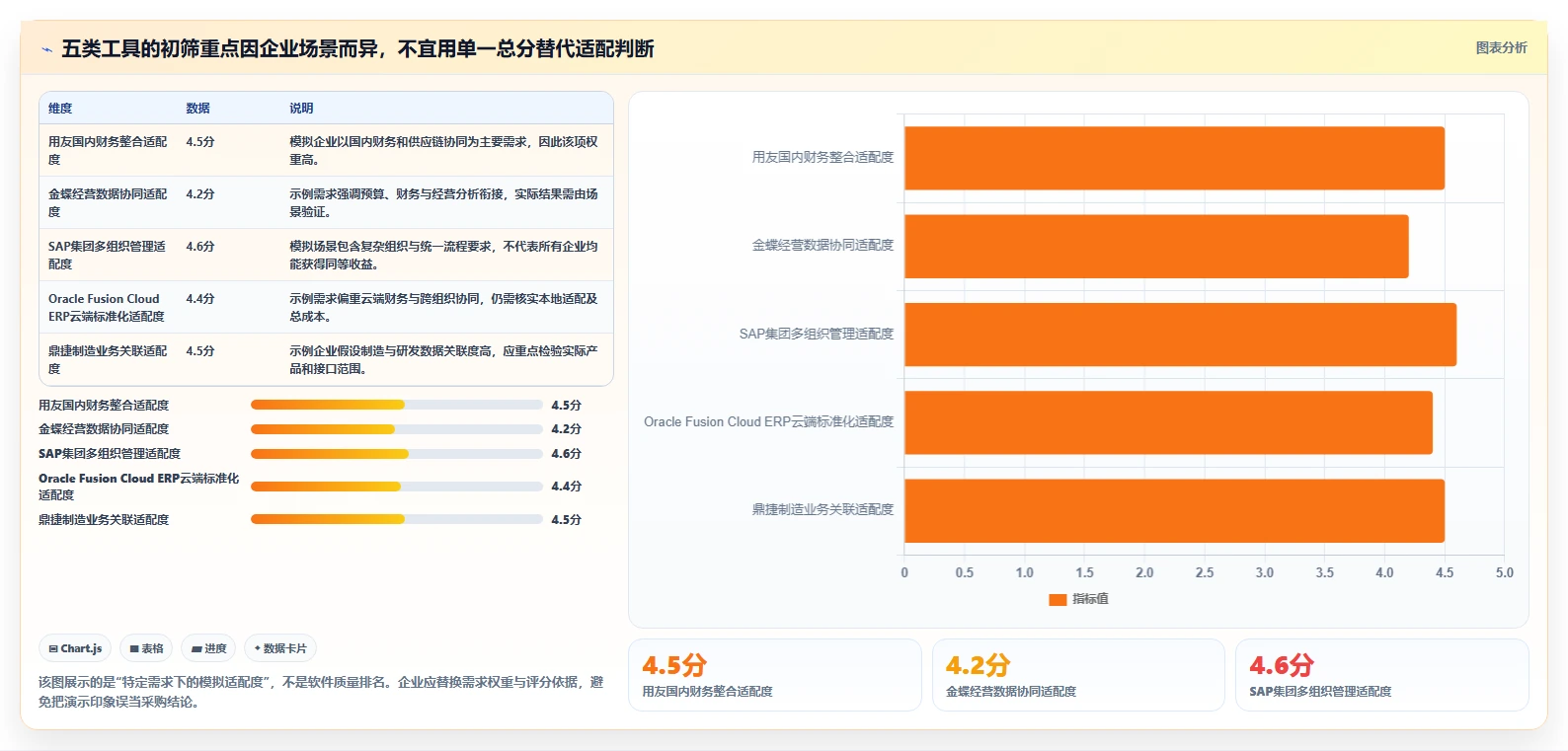This screenshot has height=751, width=1568.
Task: Click the 说明 table column header
Action: pyautogui.click(x=301, y=109)
